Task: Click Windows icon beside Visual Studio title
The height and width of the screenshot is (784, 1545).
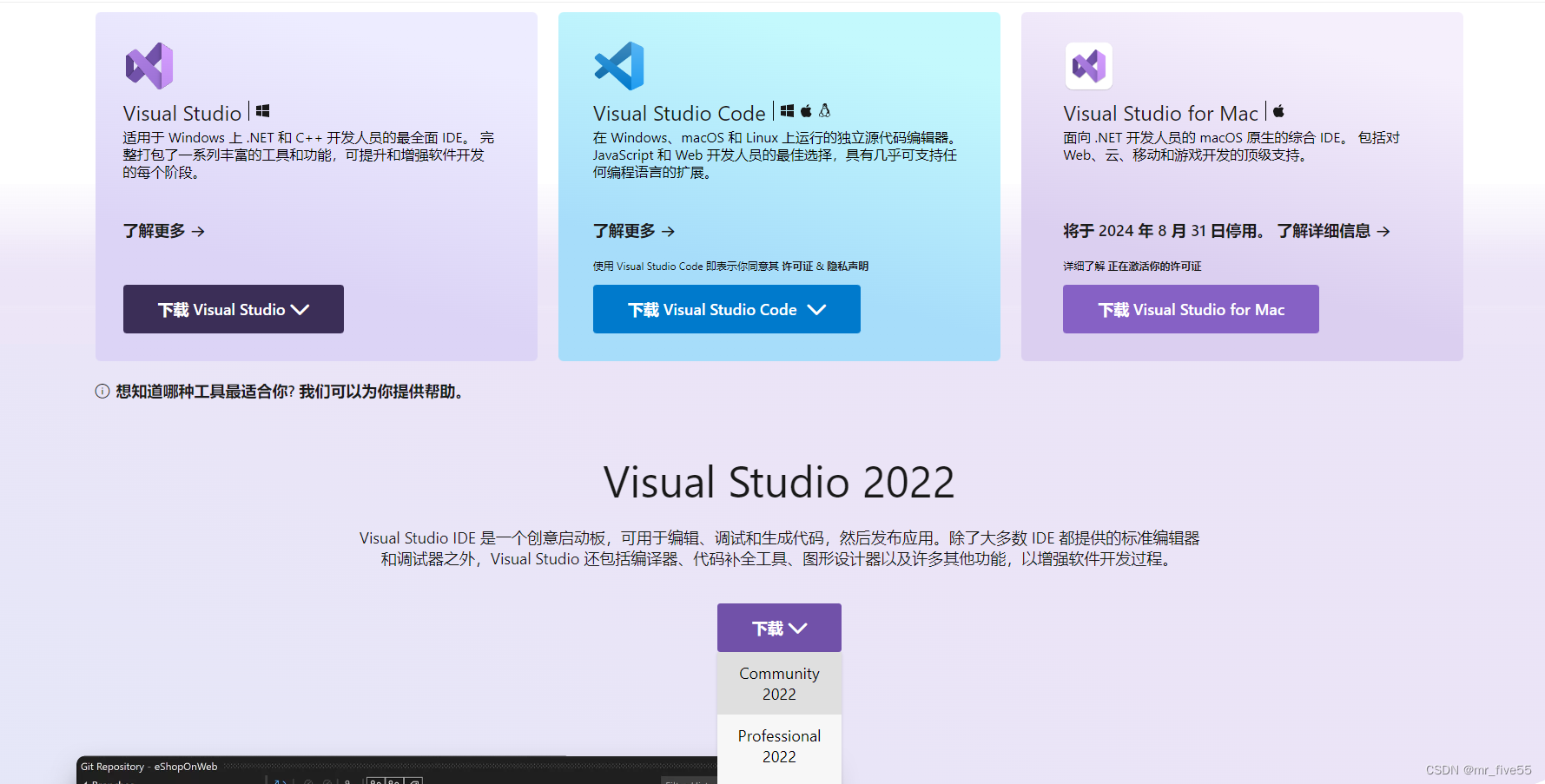Action: pos(262,111)
